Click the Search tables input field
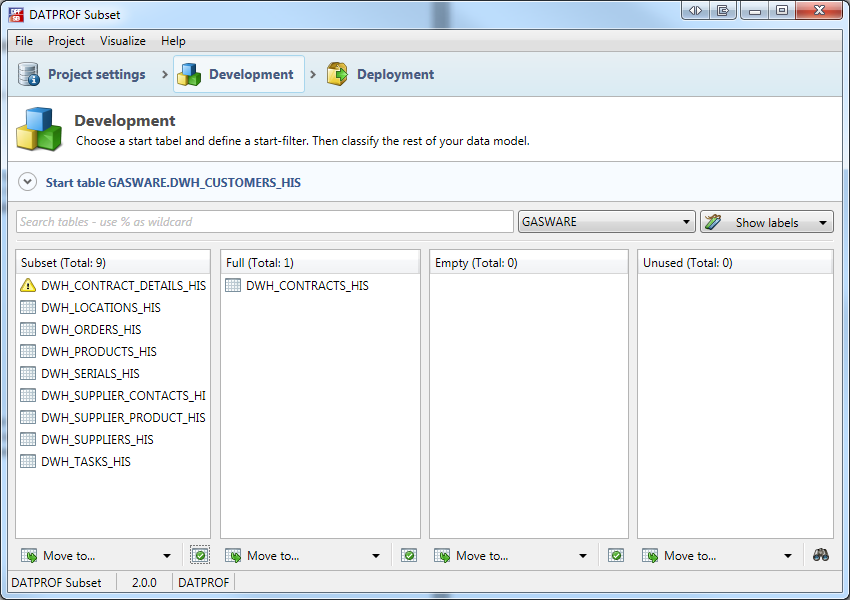850x600 pixels. [264, 222]
